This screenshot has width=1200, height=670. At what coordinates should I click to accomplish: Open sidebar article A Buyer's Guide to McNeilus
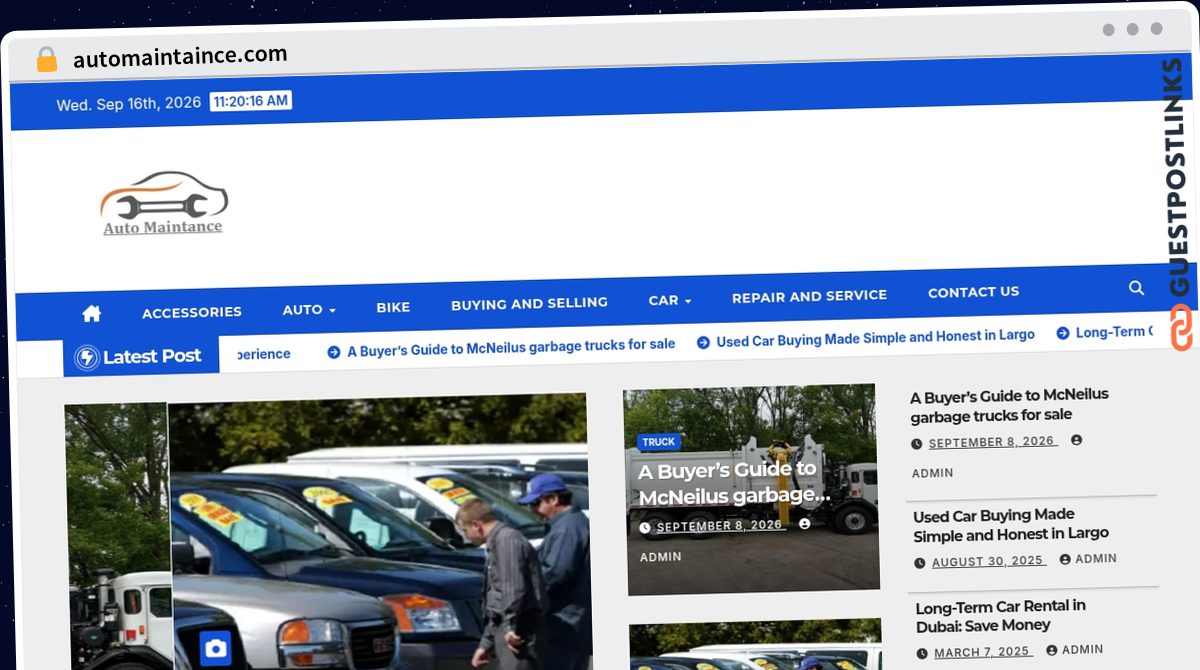1009,404
